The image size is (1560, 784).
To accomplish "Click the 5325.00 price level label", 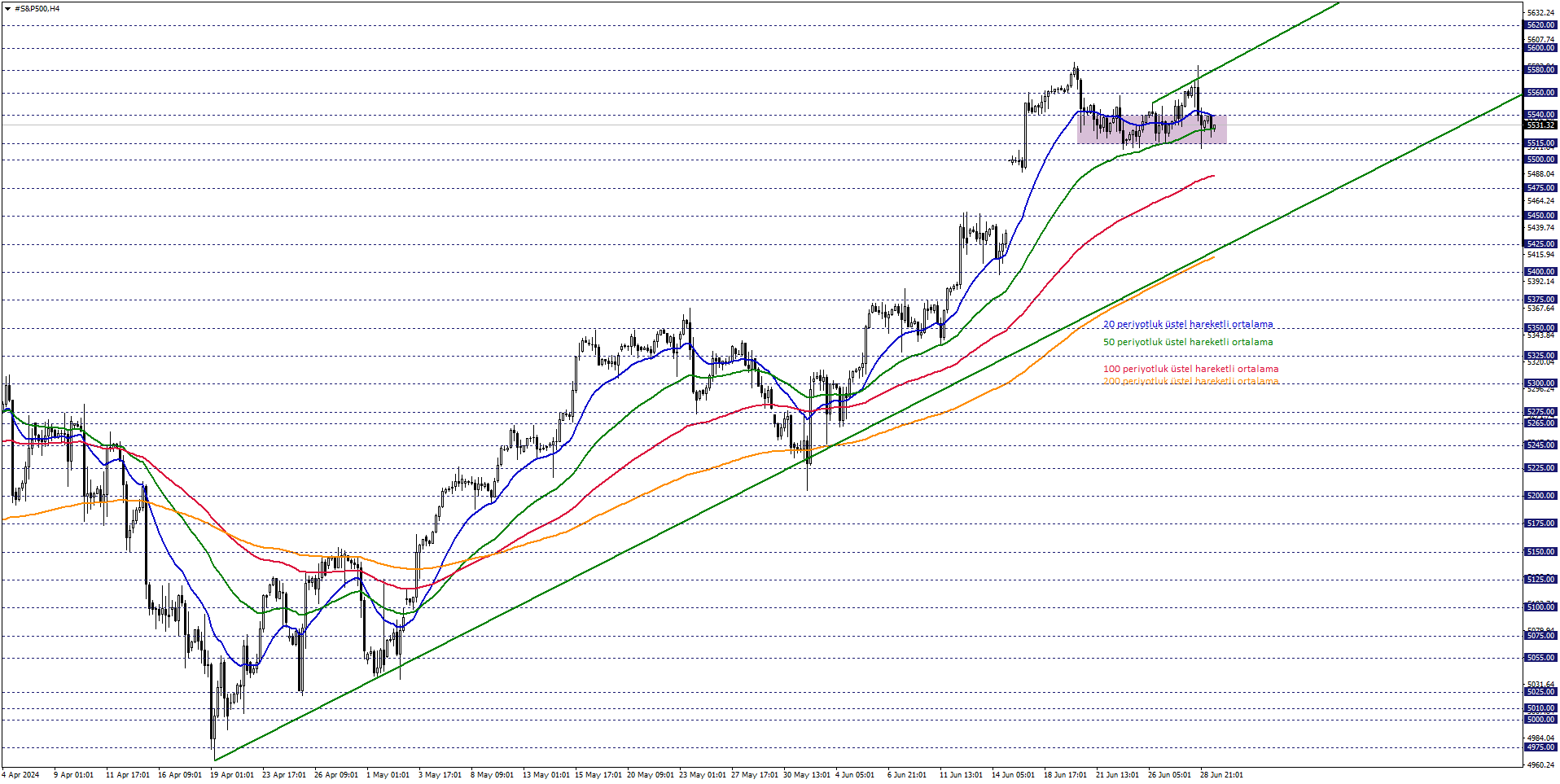I will pyautogui.click(x=1540, y=356).
